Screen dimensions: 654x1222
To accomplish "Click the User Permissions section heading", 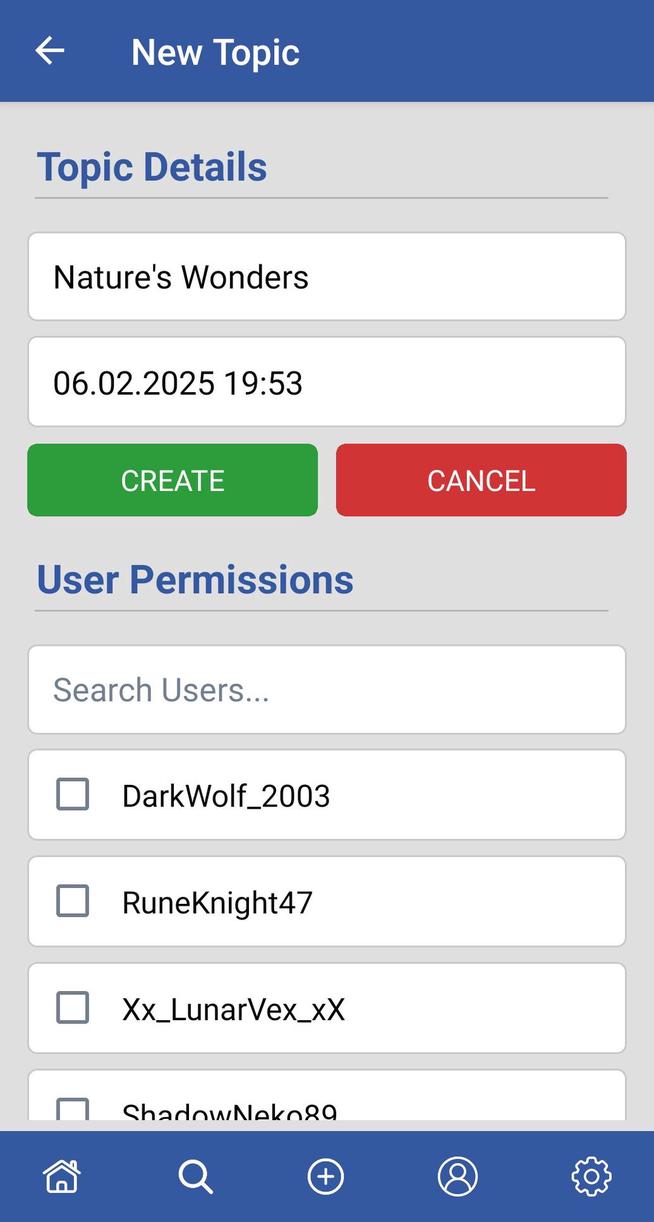I will point(194,579).
